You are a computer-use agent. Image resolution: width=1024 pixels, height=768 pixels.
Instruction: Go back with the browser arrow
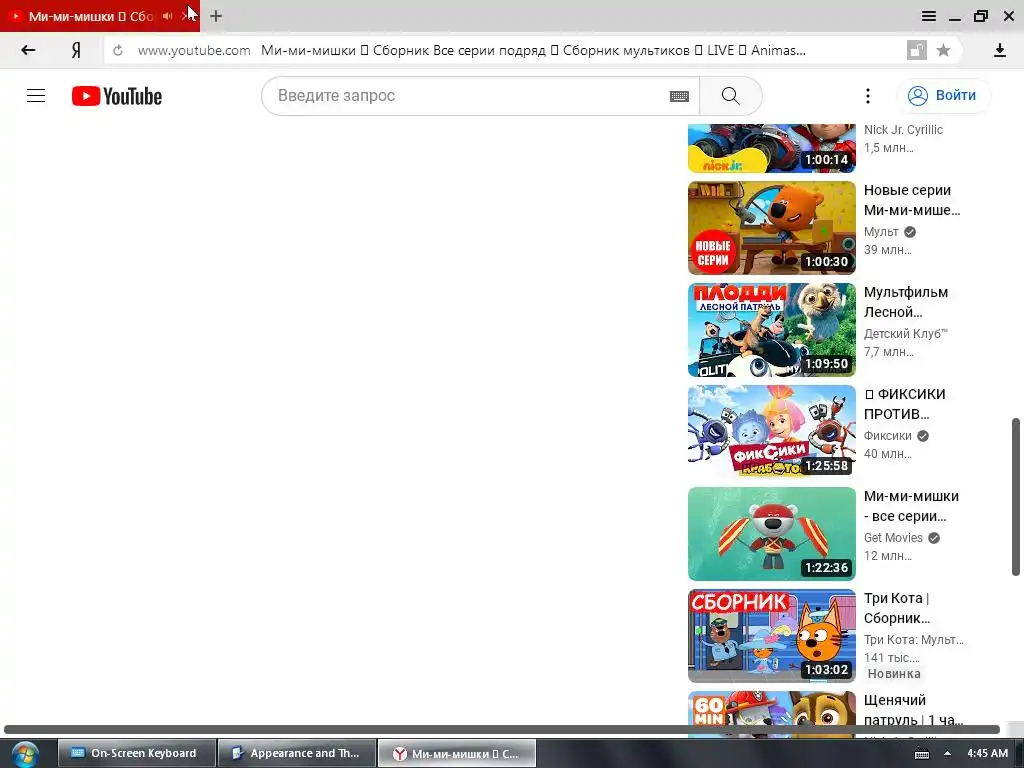point(28,50)
